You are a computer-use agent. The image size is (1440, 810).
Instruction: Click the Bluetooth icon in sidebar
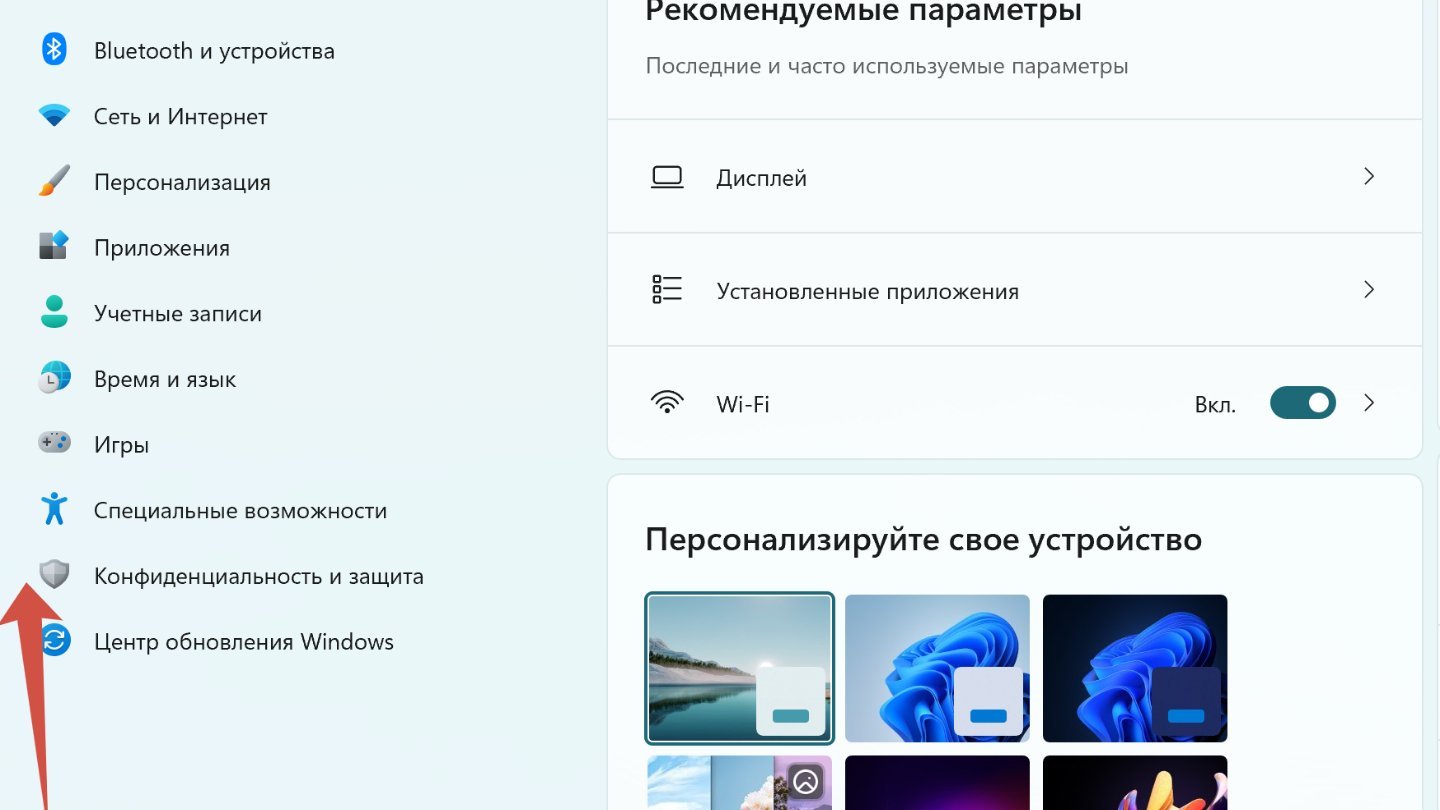pos(54,49)
